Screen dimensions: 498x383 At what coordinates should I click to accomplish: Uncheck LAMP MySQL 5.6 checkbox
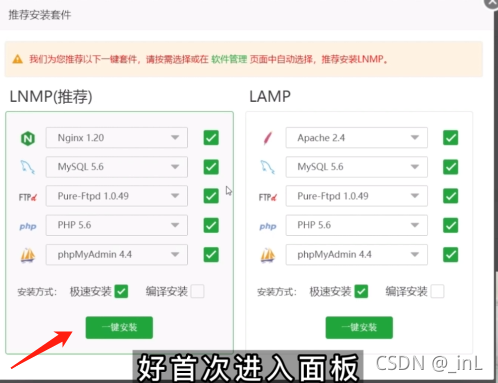pyautogui.click(x=451, y=167)
